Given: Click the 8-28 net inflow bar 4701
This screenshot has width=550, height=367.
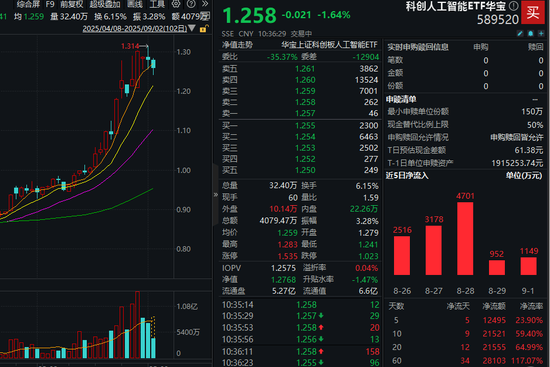Looking at the screenshot, I should 465,238.
